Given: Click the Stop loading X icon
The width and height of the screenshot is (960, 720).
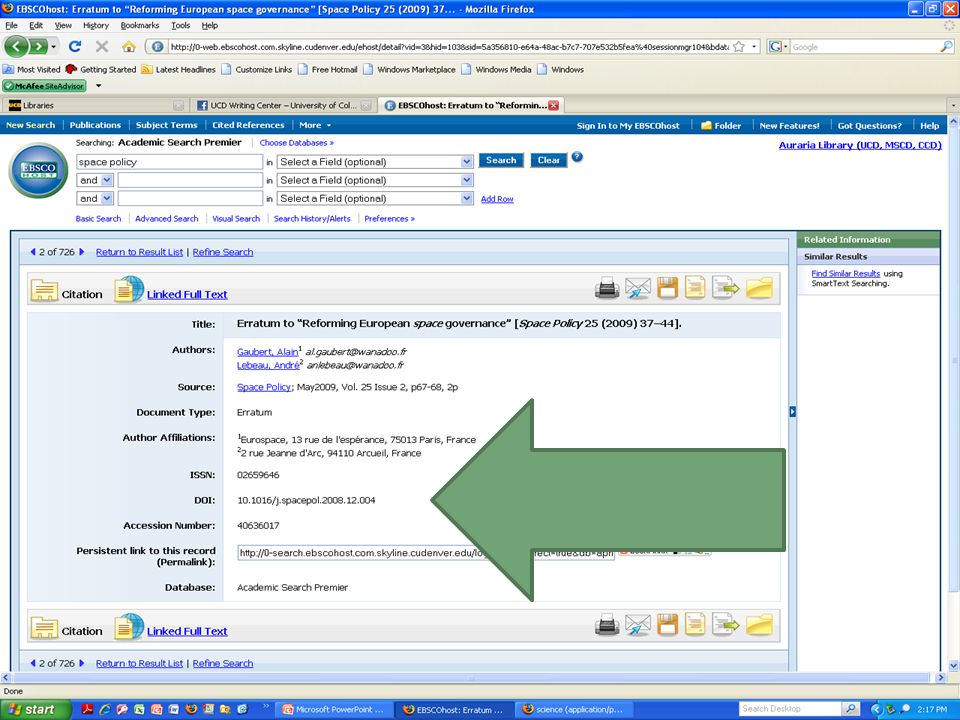Looking at the screenshot, I should [x=102, y=47].
